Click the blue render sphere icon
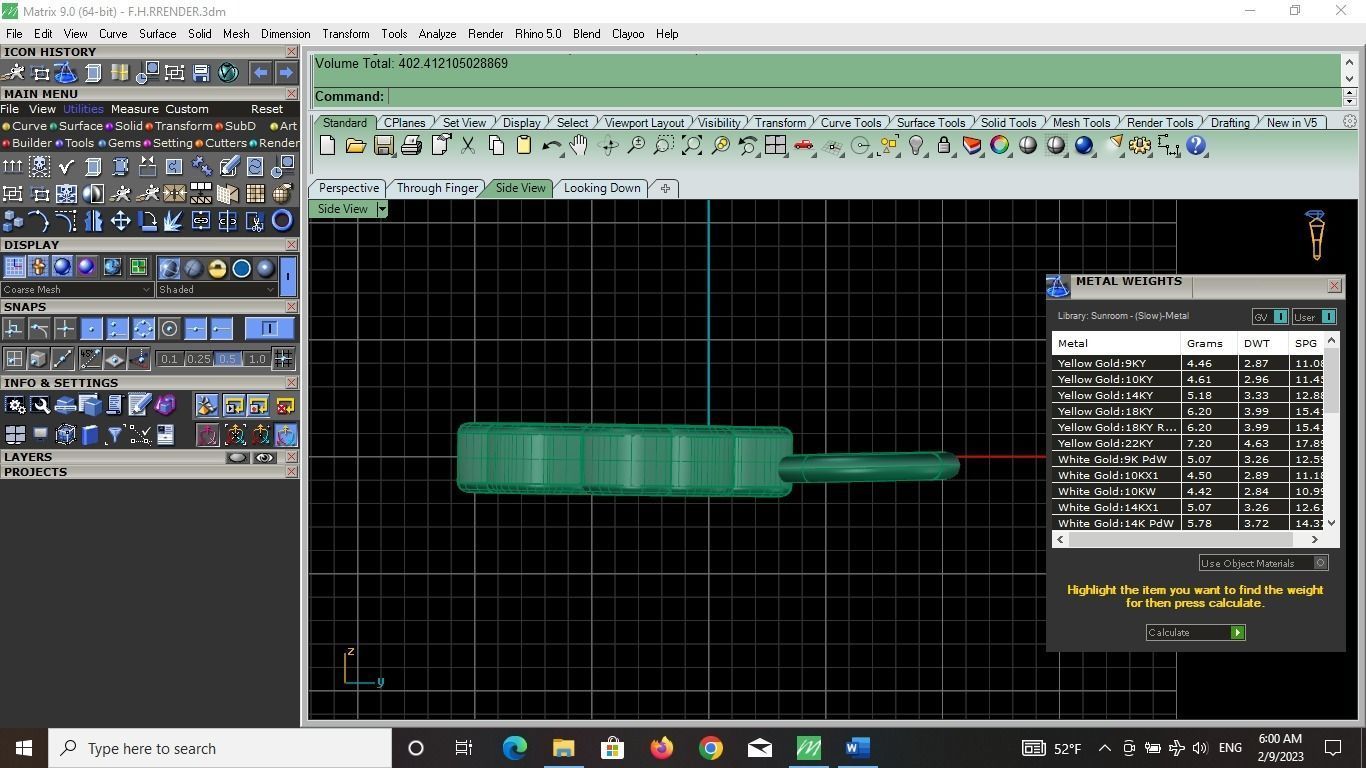1366x768 pixels. [x=1083, y=146]
